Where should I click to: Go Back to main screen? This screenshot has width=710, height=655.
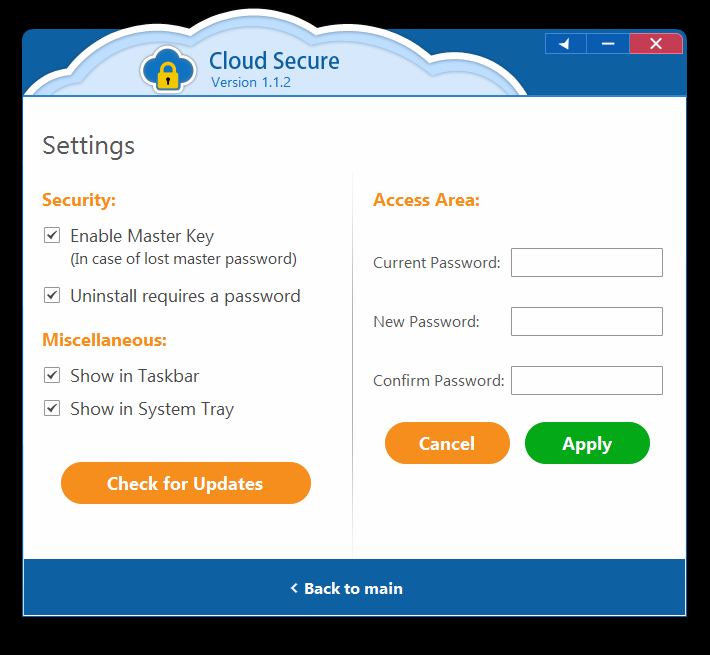346,588
